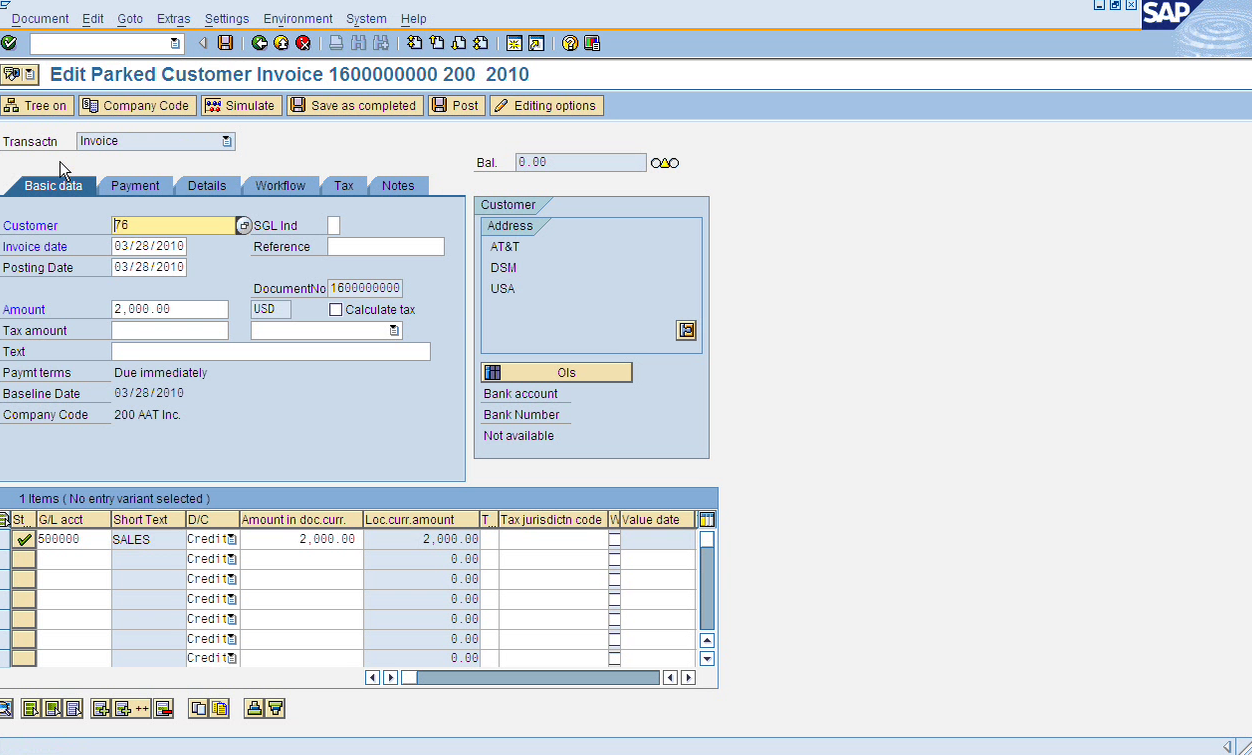Viewport: 1252px width, 755px height.
Task: Click the Print icon in toolbar
Action: pos(337,43)
